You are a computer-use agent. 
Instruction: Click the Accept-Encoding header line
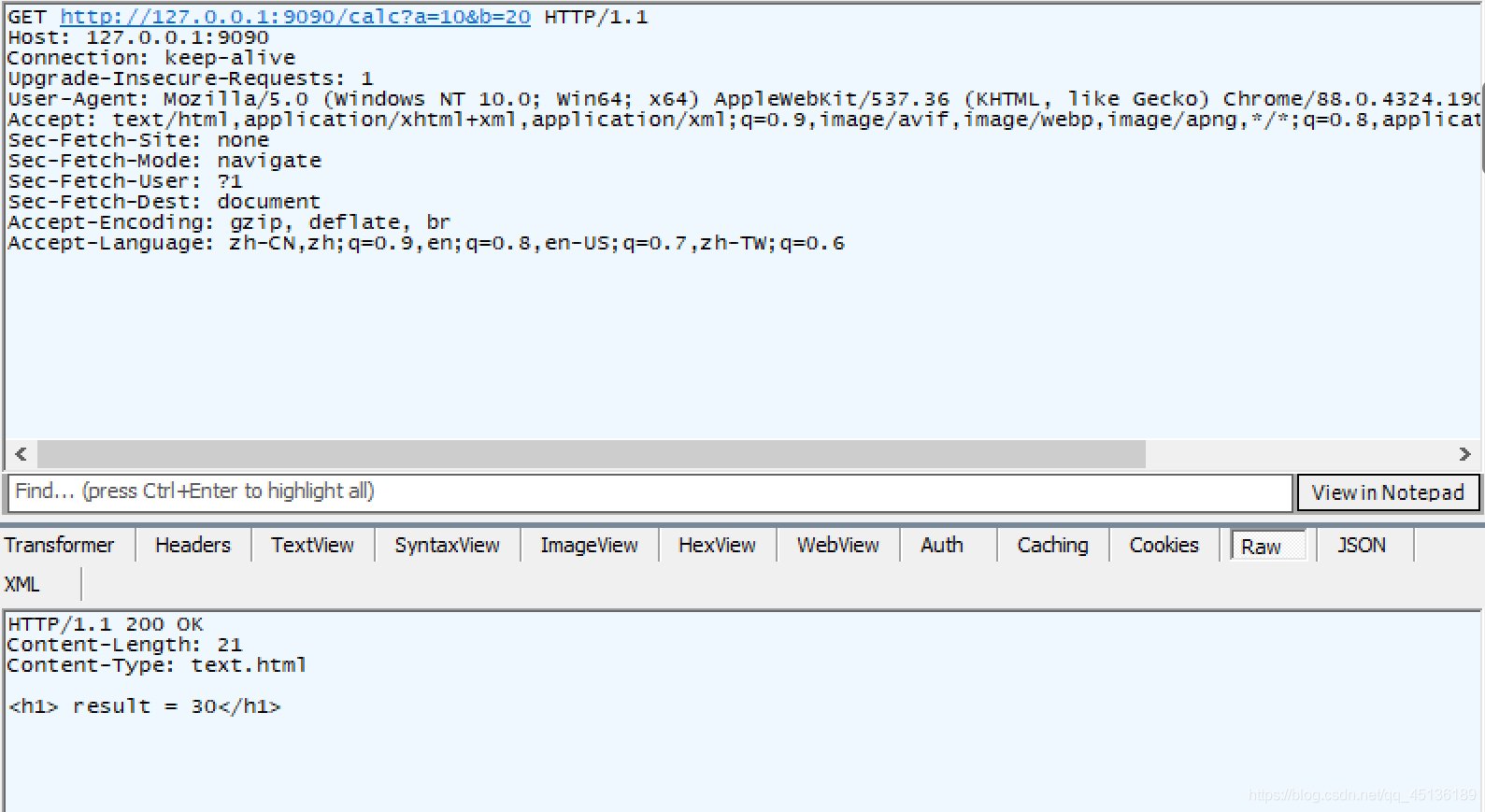click(x=229, y=222)
